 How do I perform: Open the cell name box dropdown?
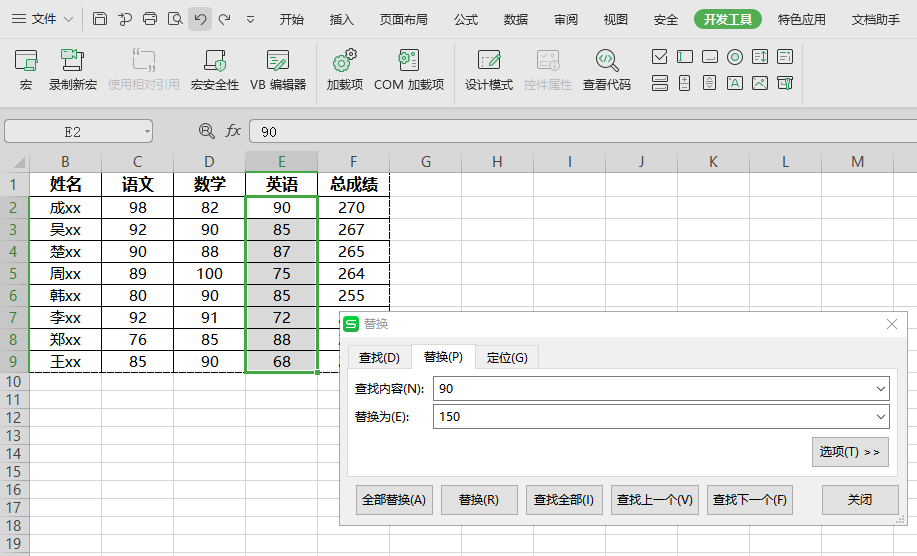[x=147, y=131]
